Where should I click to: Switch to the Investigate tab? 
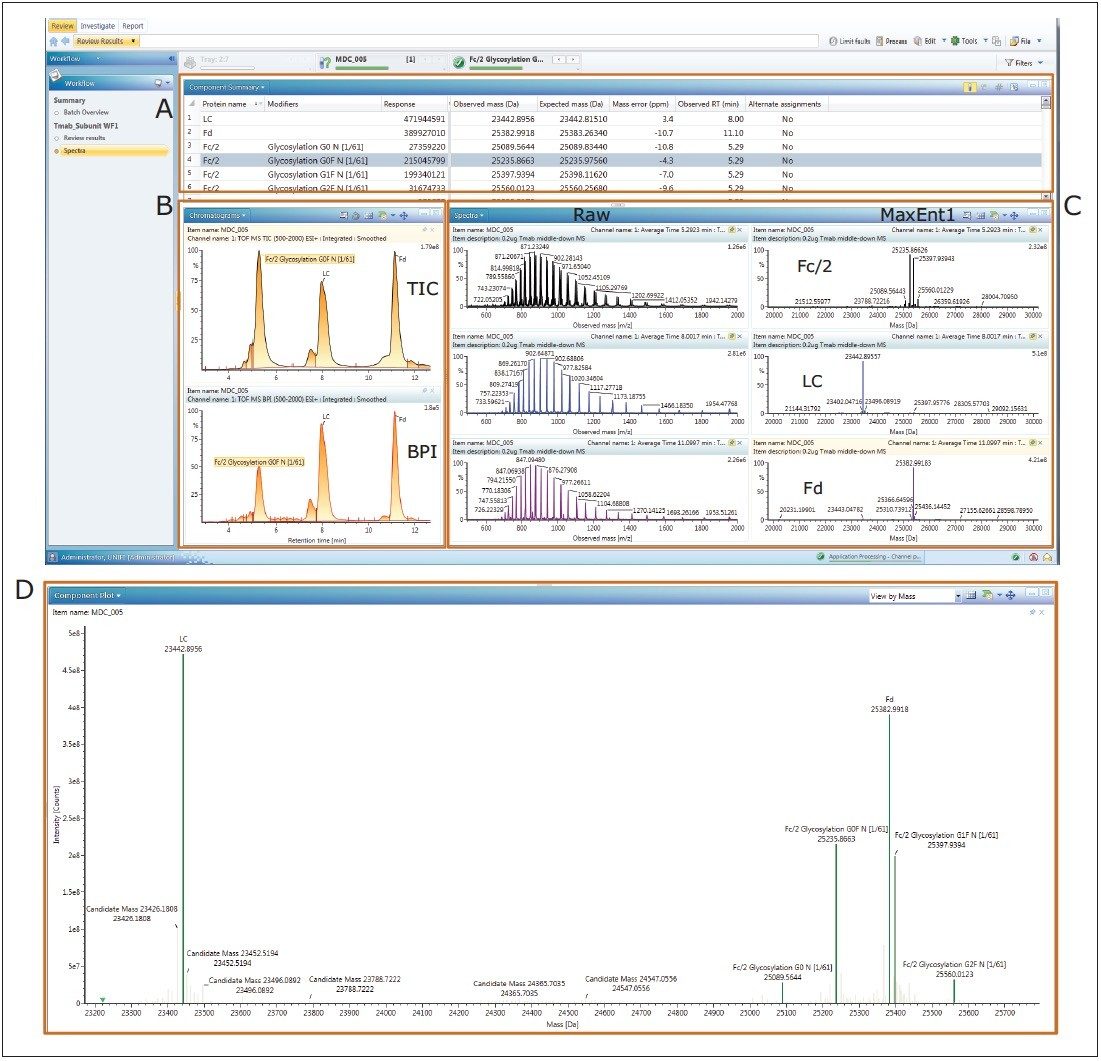click(x=97, y=25)
